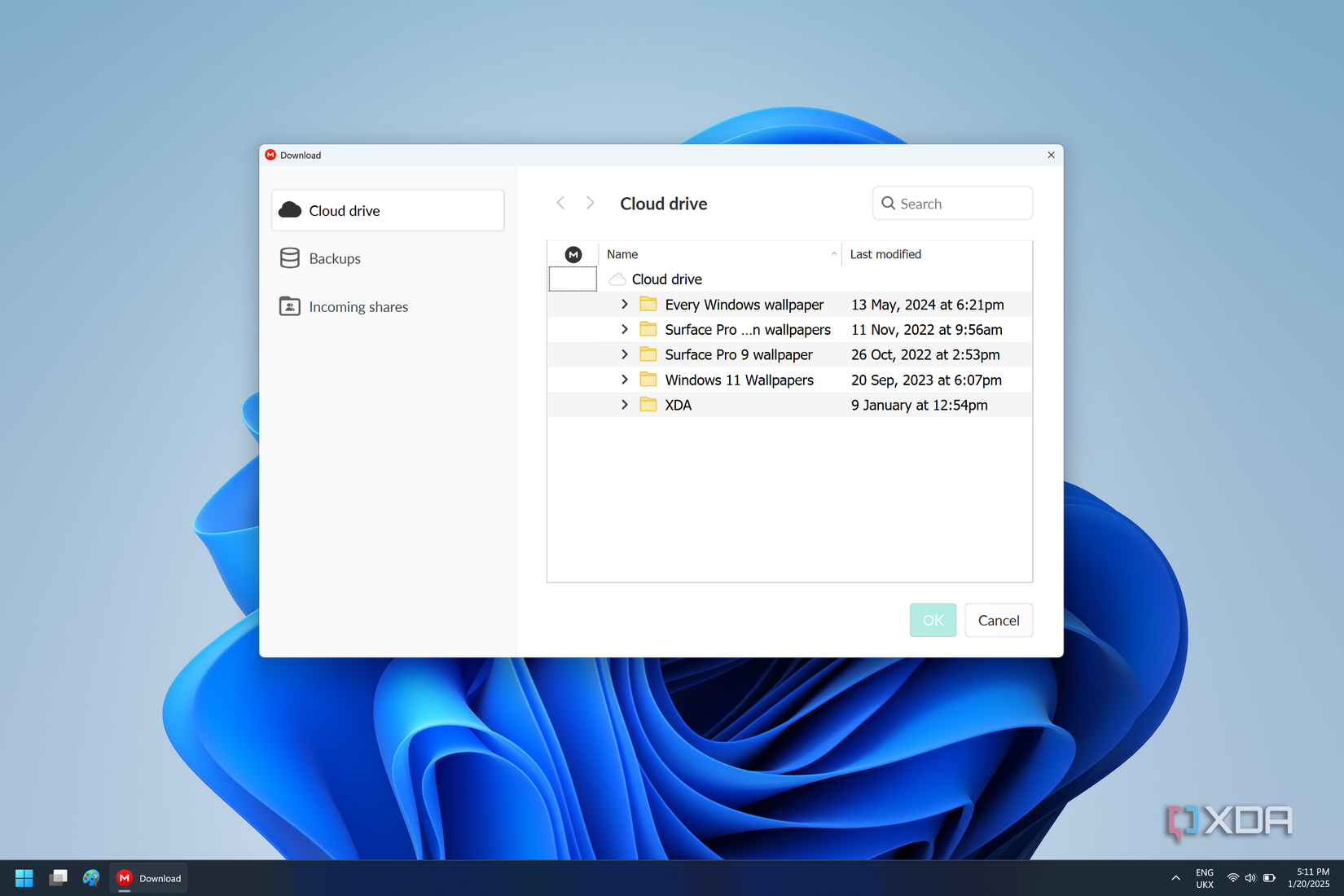Image resolution: width=1344 pixels, height=896 pixels.
Task: Expand the Windows 11 Wallpapers folder
Action: [625, 380]
